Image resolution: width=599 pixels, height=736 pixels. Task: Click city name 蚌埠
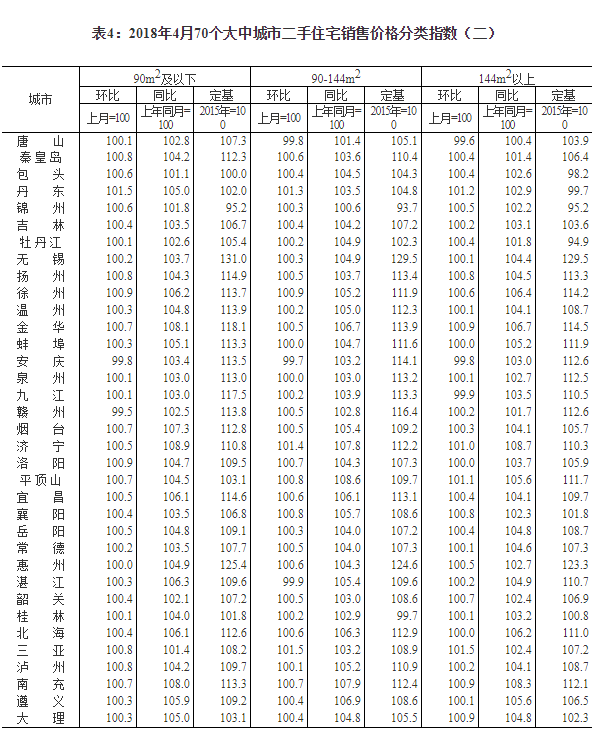[x=40, y=344]
